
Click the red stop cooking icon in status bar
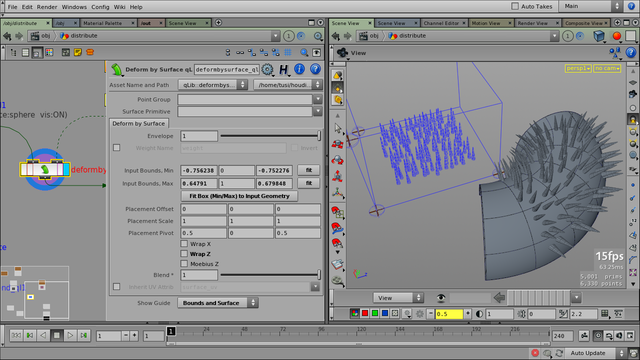535,353
